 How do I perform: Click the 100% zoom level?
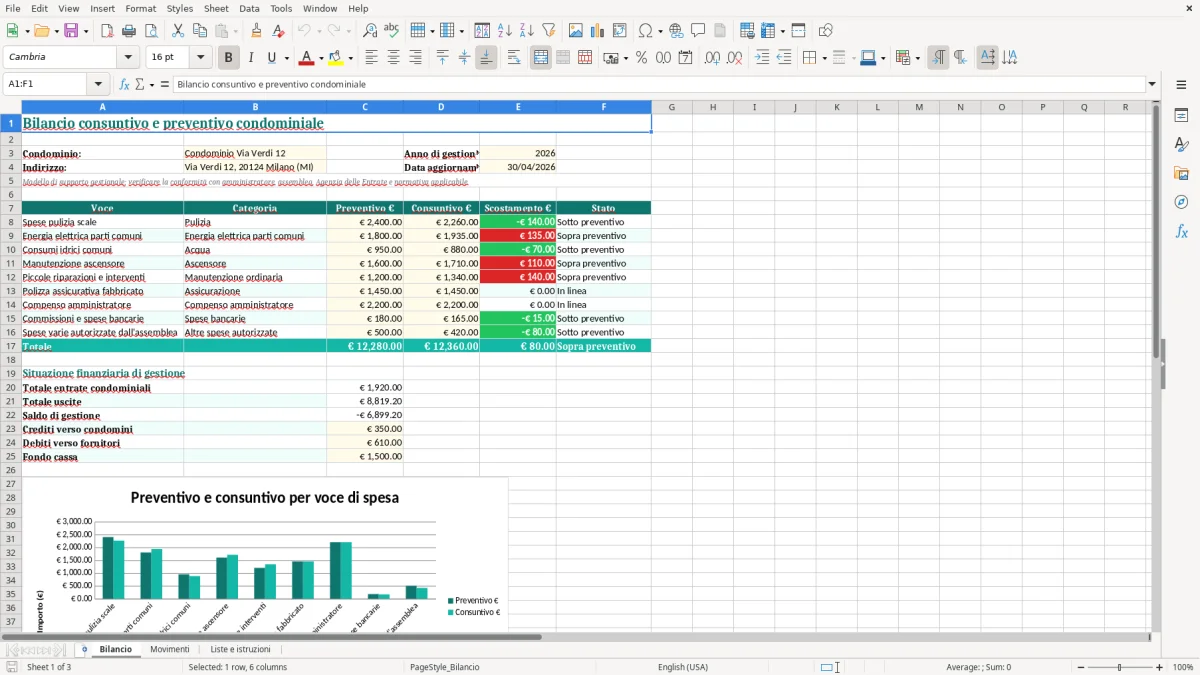pyautogui.click(x=1183, y=667)
